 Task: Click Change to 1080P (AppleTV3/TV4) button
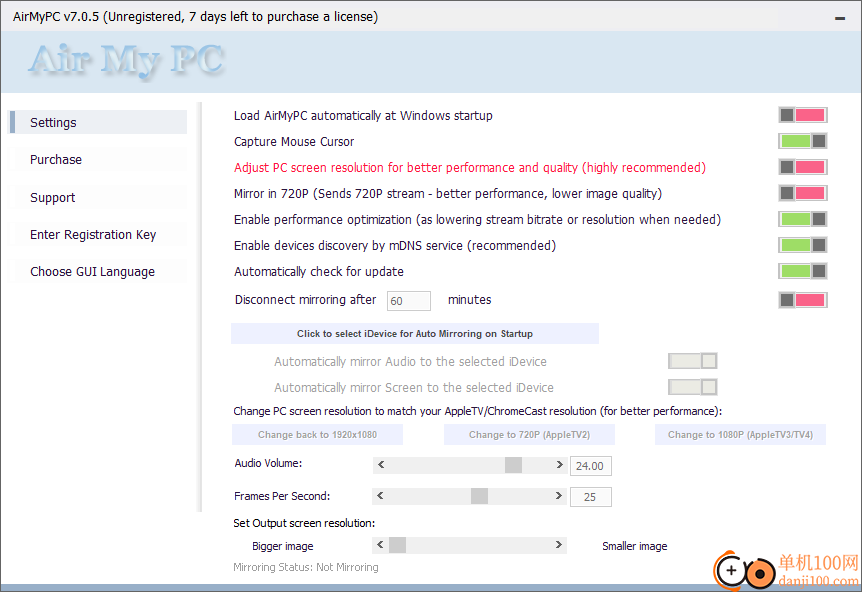pyautogui.click(x=740, y=435)
